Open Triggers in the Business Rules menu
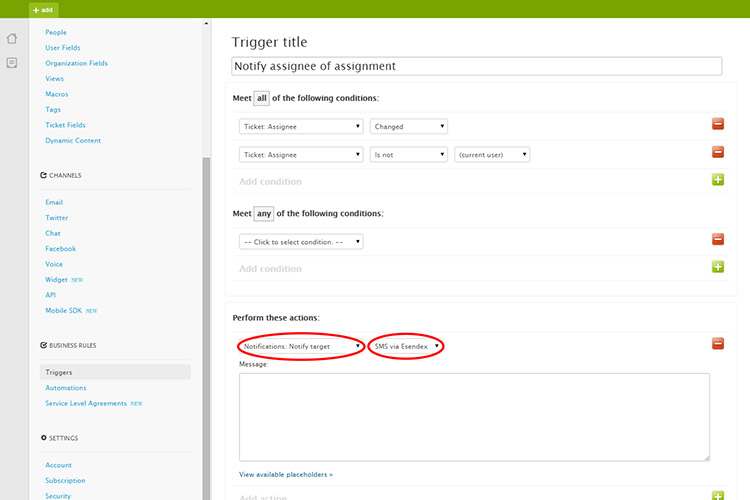The width and height of the screenshot is (750, 500). click(x=59, y=372)
